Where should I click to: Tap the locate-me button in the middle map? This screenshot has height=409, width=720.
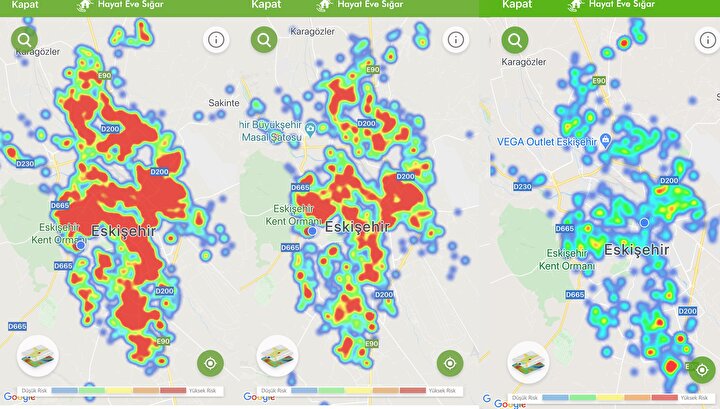(x=450, y=362)
